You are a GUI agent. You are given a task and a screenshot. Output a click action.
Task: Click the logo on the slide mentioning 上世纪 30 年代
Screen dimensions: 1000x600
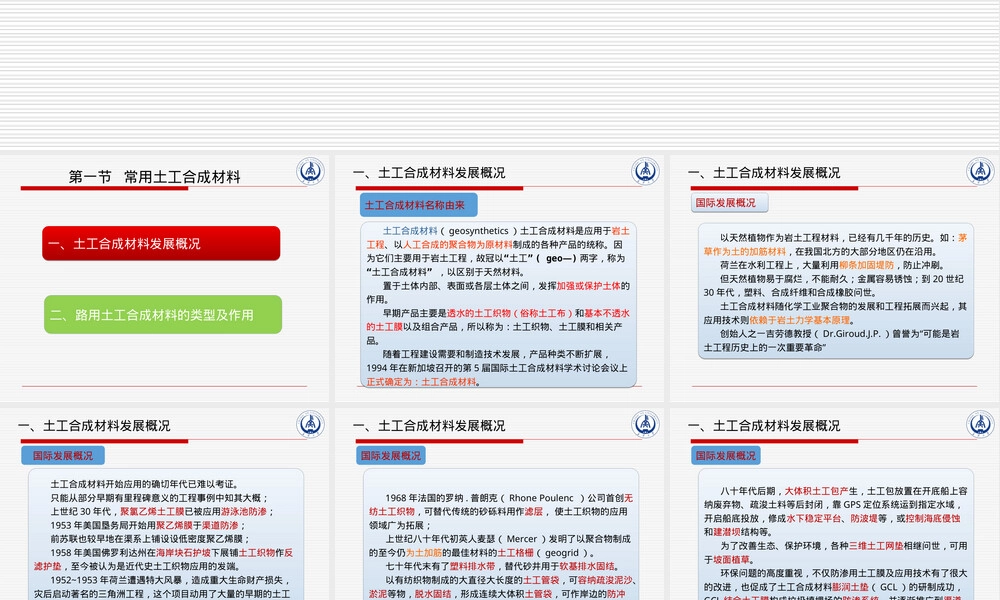[x=311, y=424]
